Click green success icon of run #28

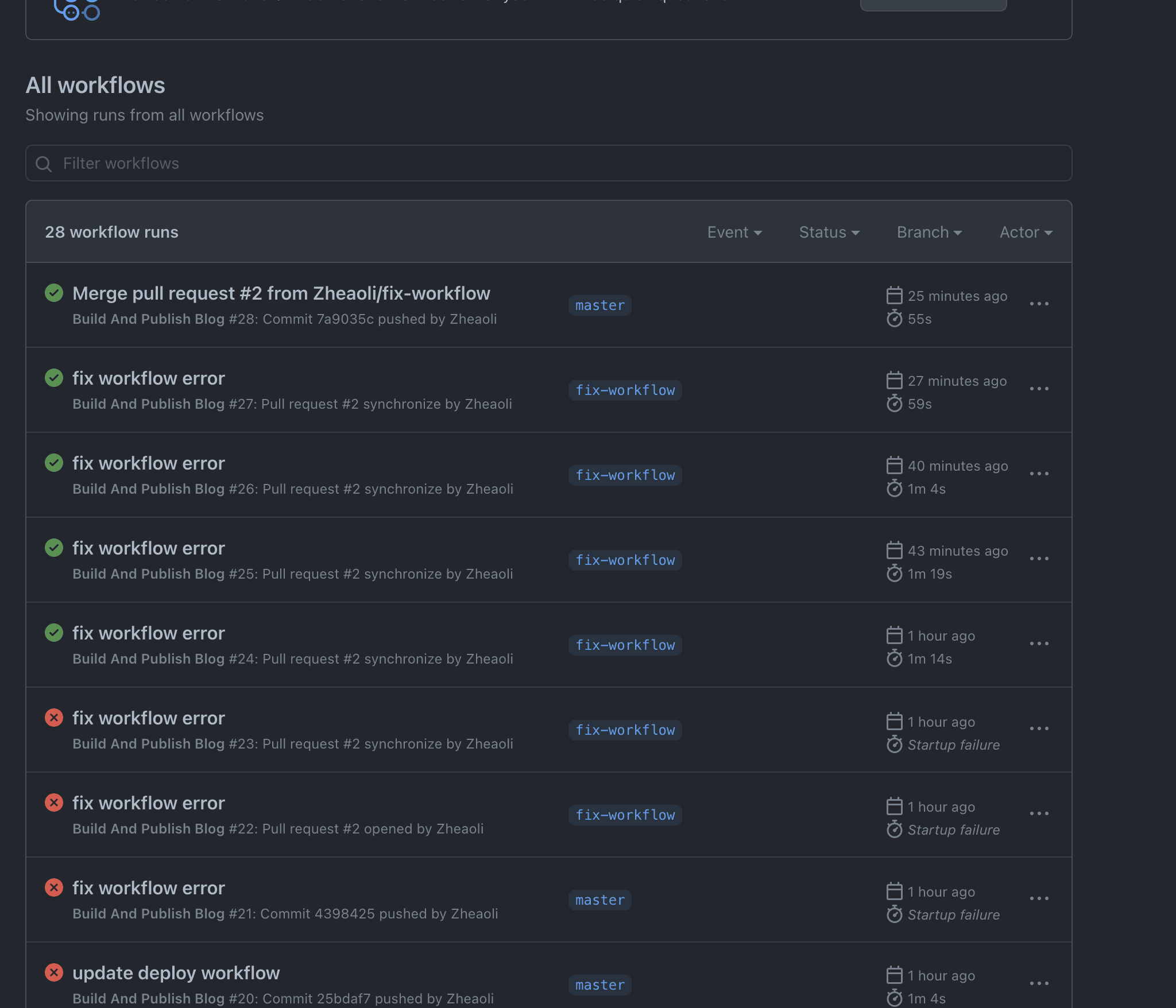coord(54,293)
